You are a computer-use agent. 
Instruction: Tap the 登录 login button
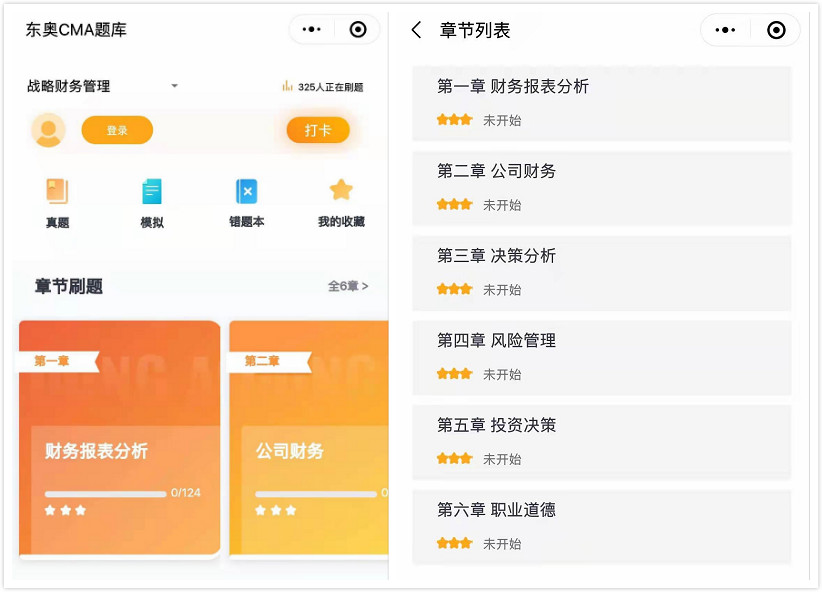pyautogui.click(x=117, y=130)
